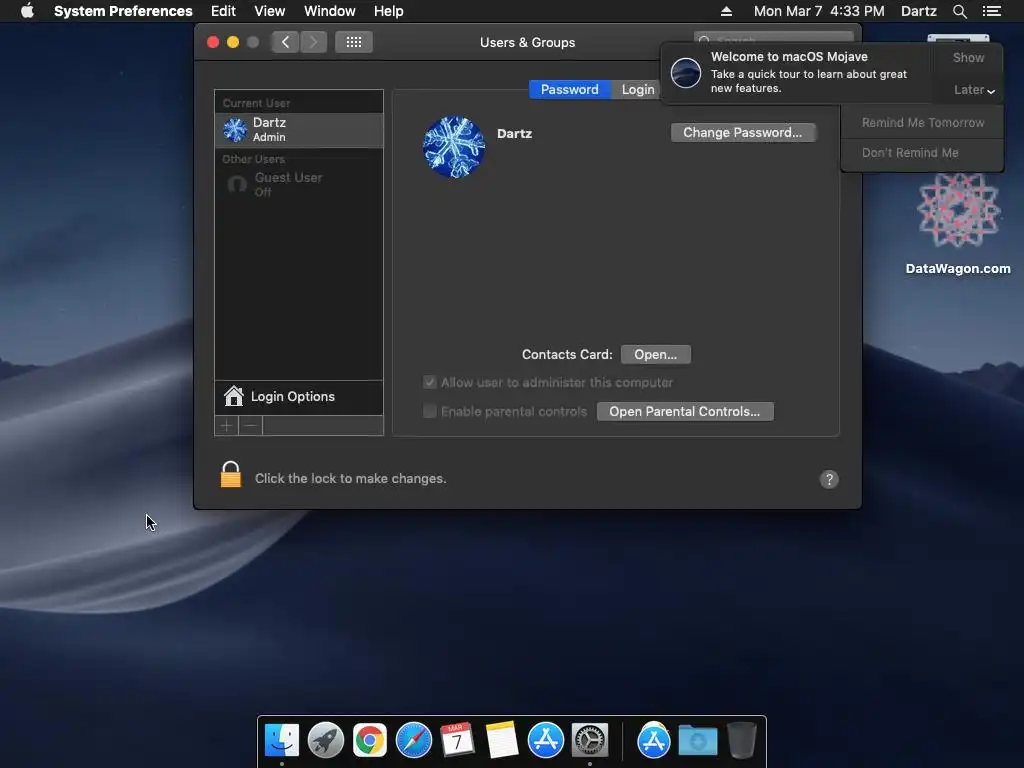Open Notes app in the Dock
Image resolution: width=1024 pixels, height=768 pixels.
[x=502, y=740]
